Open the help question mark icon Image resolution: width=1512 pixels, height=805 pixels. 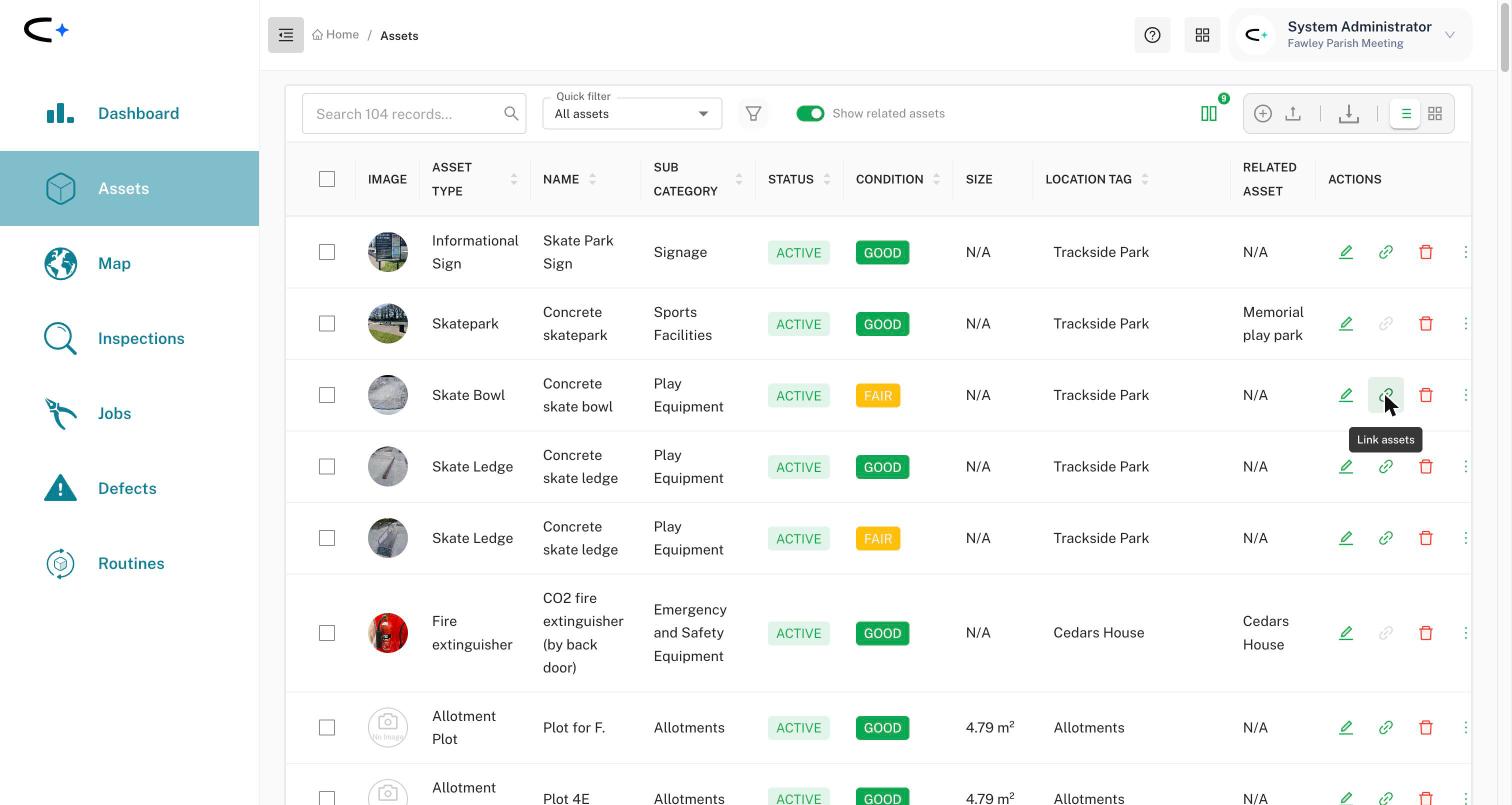click(x=1152, y=35)
